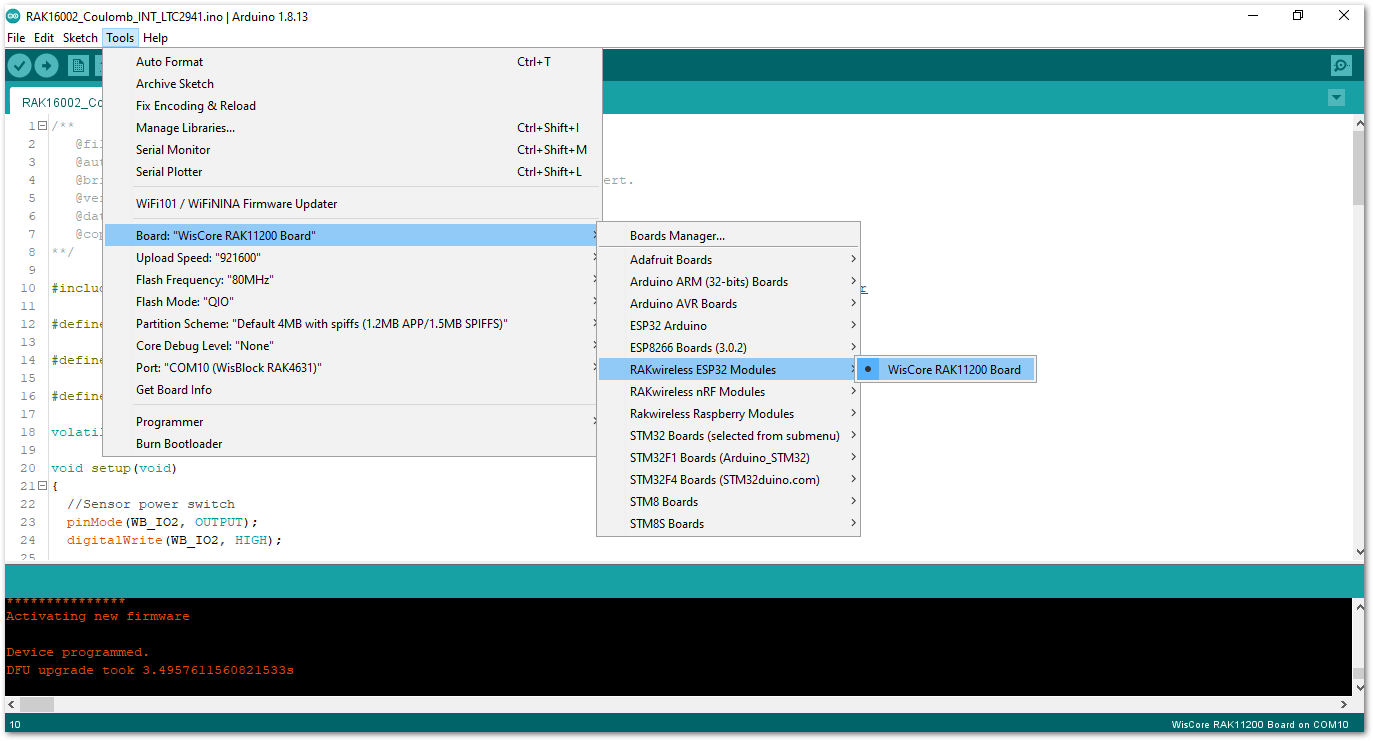Close the open Tools menu

tap(120, 38)
